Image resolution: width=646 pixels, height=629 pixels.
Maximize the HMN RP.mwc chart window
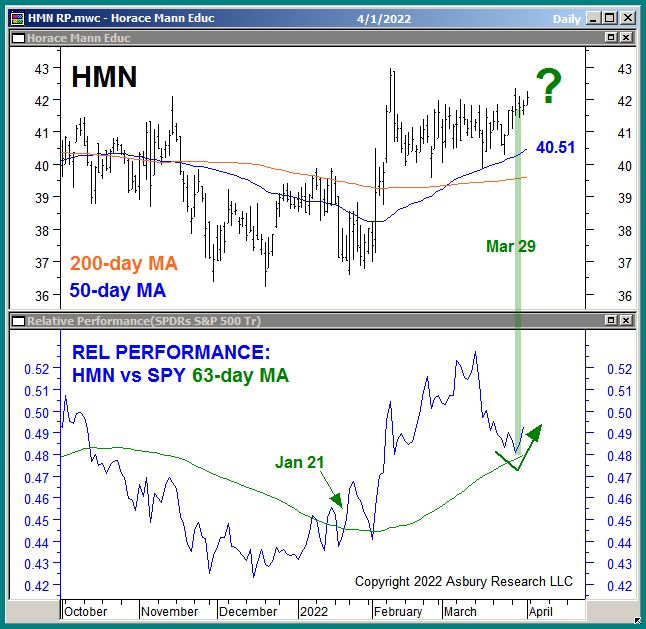610,17
